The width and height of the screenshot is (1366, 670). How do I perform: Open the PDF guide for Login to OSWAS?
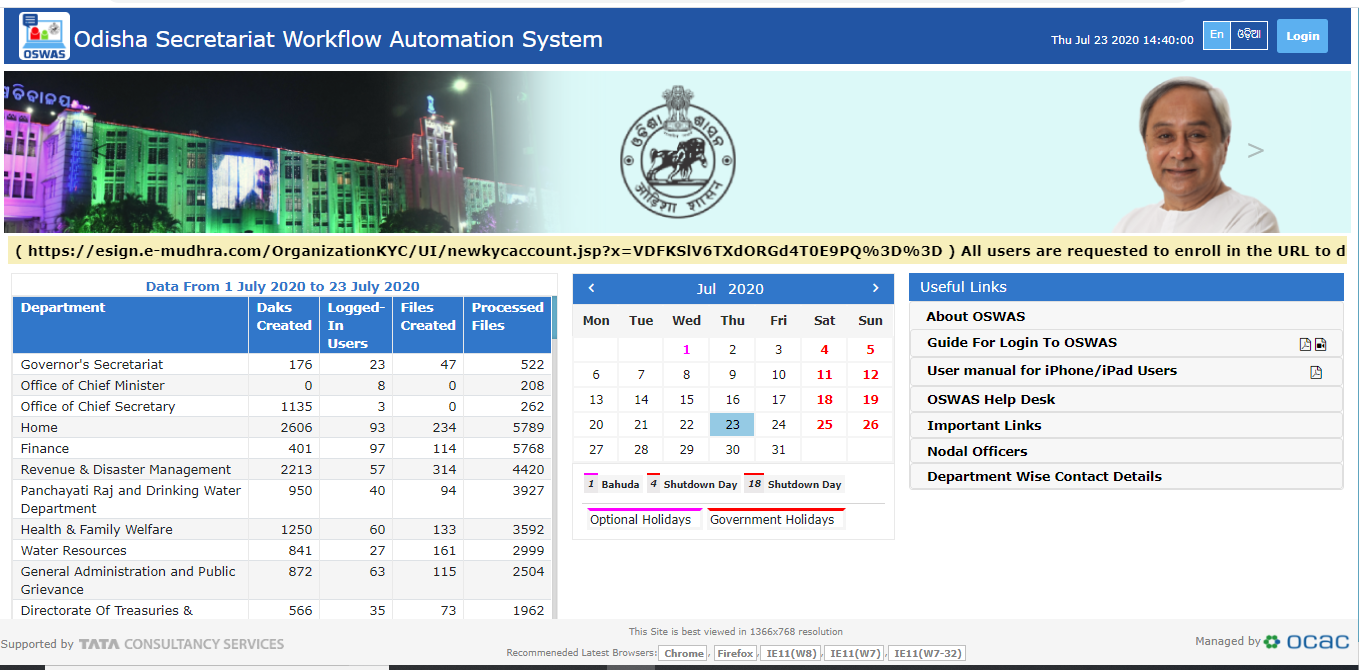pyautogui.click(x=1305, y=344)
